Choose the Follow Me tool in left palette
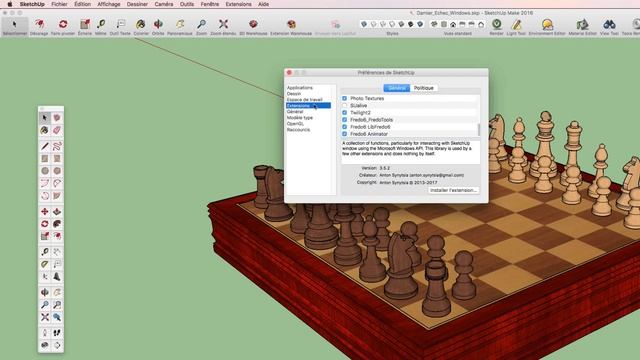Screen dimensions: 640x360 point(57,224)
